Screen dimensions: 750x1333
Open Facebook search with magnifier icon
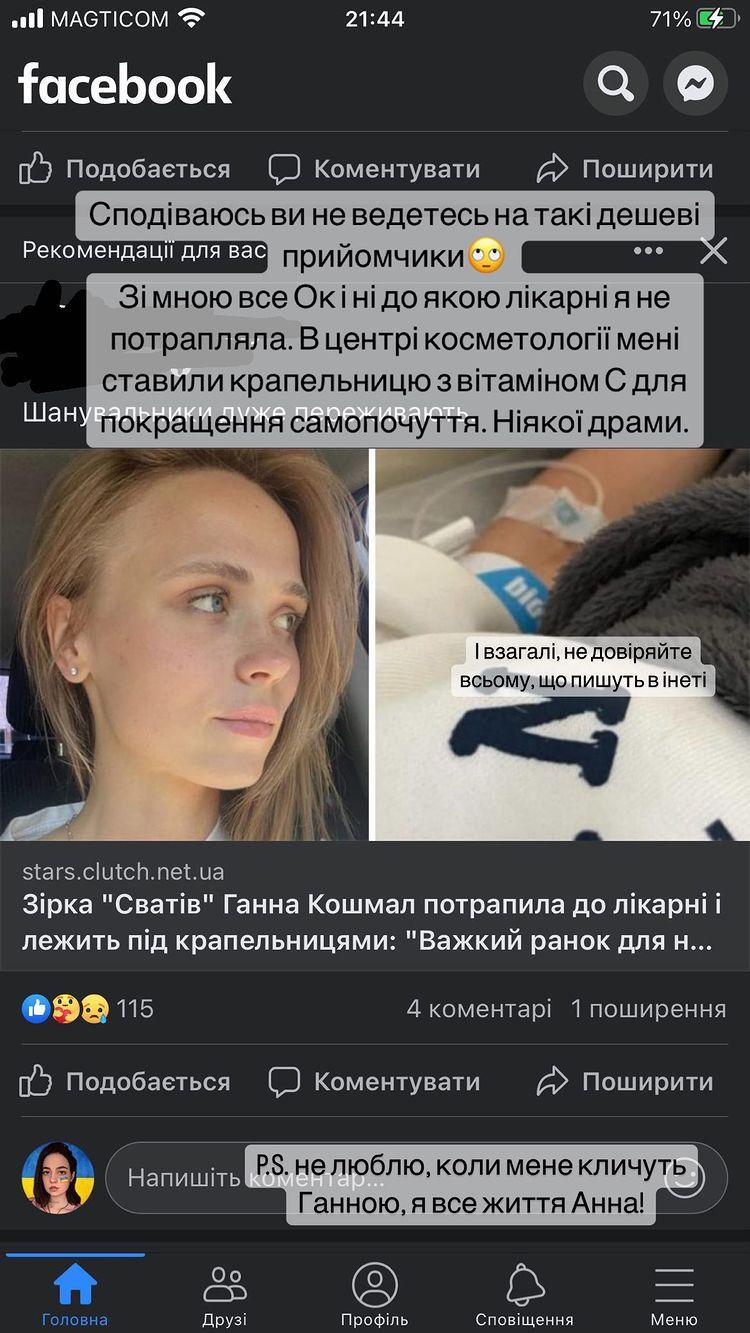coord(616,84)
